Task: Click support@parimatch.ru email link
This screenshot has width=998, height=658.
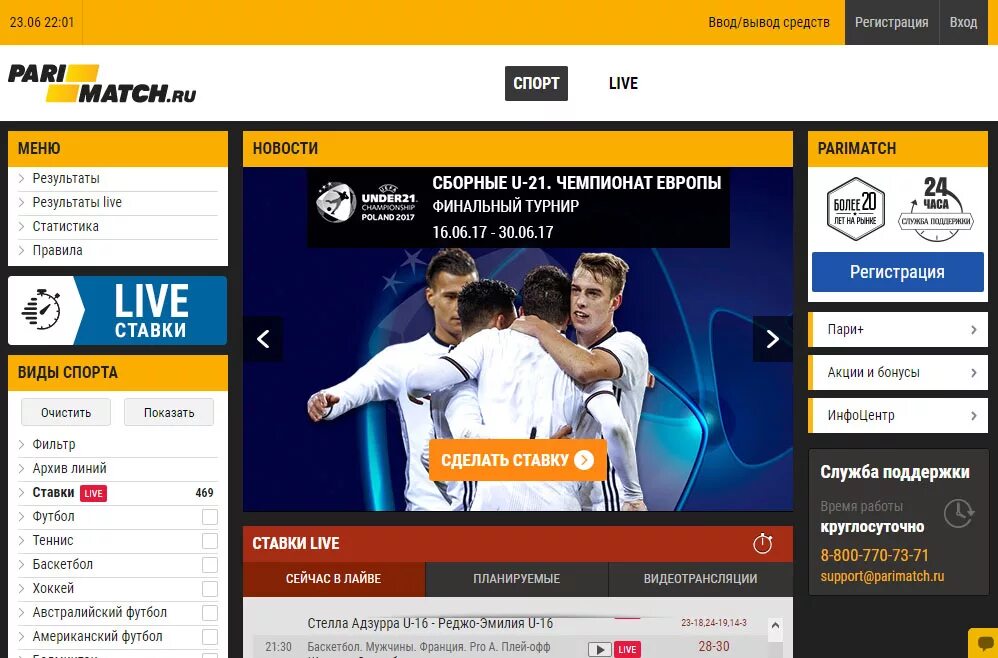Action: click(x=882, y=577)
